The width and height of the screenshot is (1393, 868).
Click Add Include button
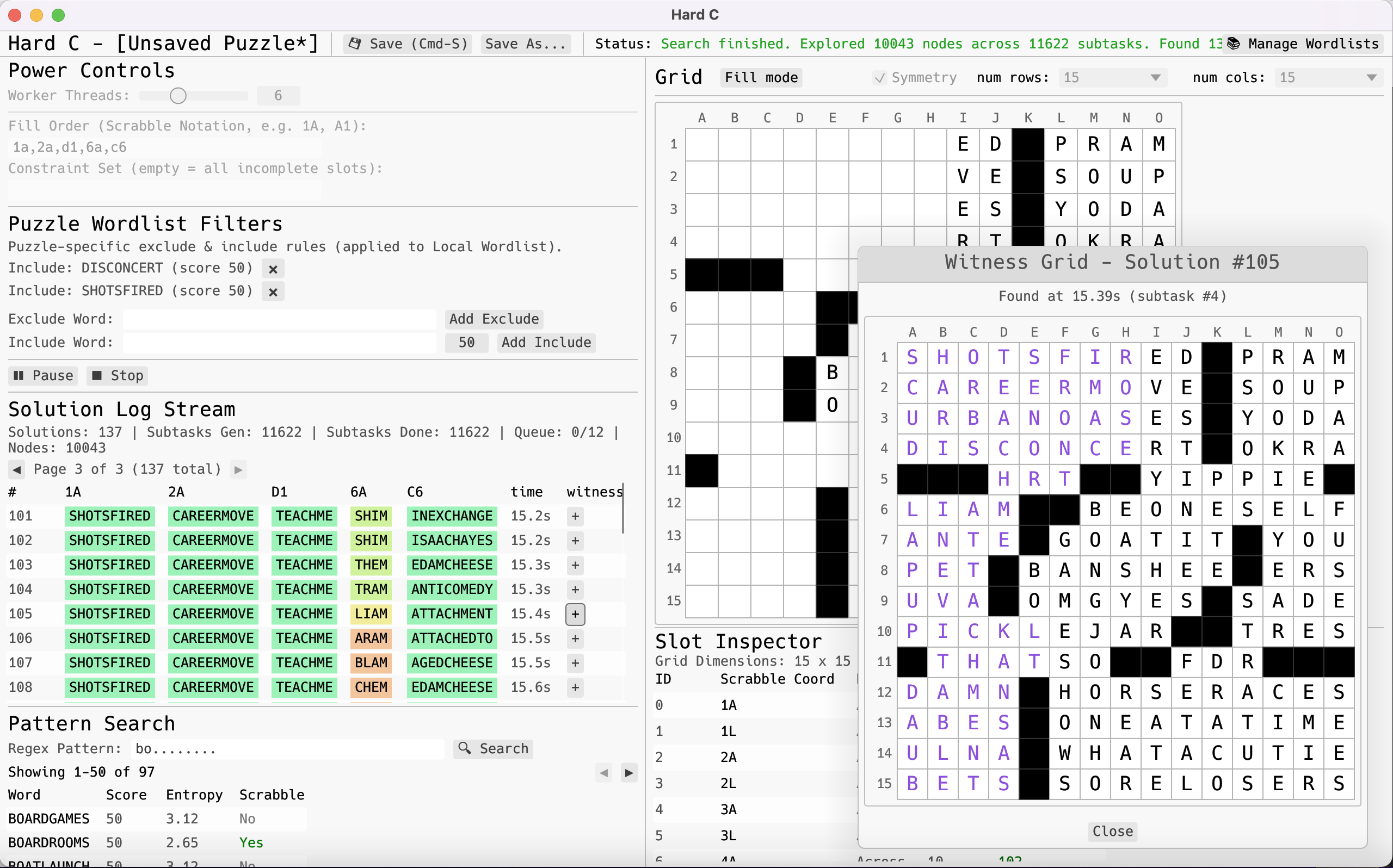tap(546, 343)
